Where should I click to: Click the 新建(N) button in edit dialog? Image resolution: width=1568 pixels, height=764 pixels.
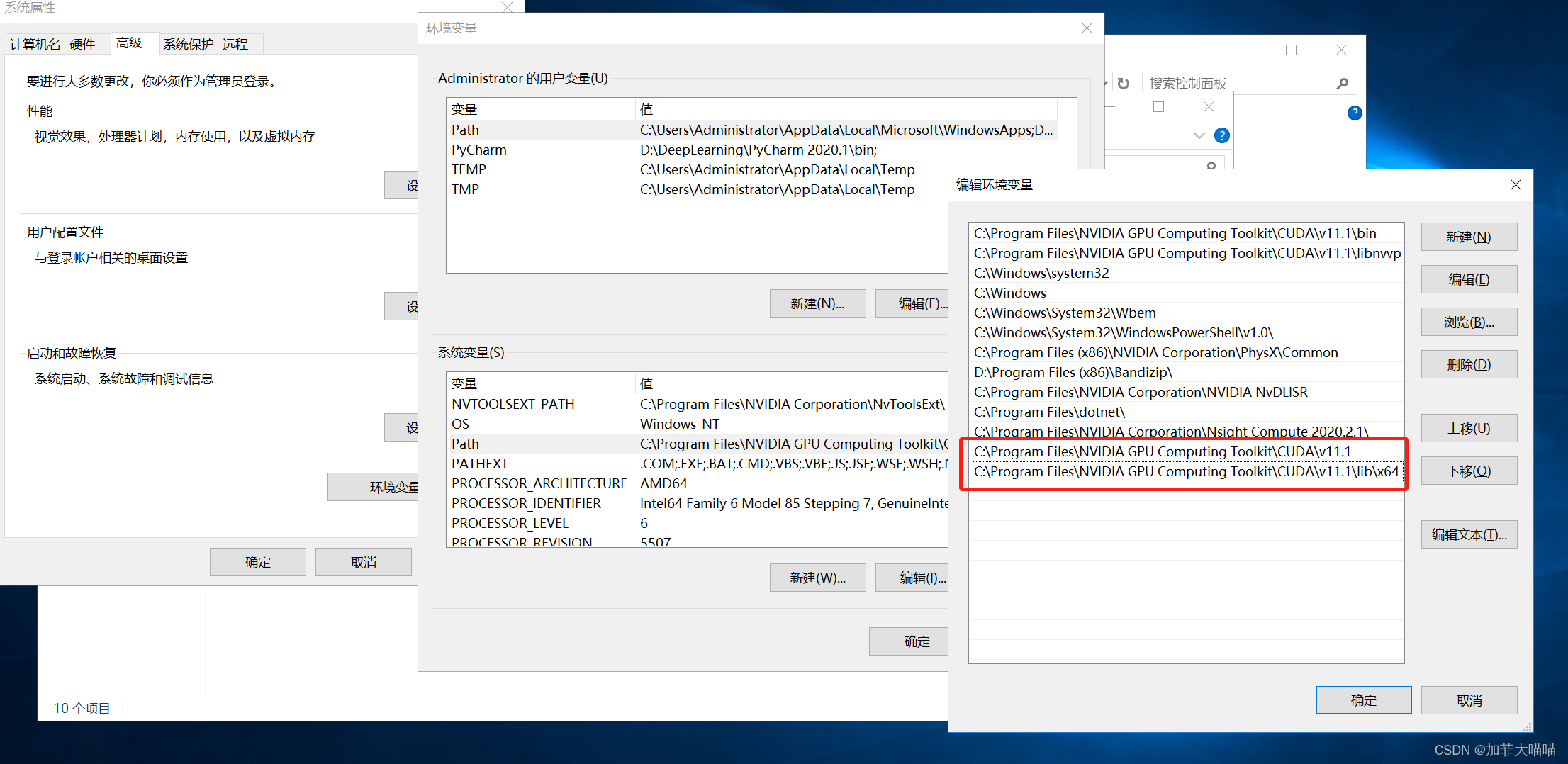pos(1469,237)
